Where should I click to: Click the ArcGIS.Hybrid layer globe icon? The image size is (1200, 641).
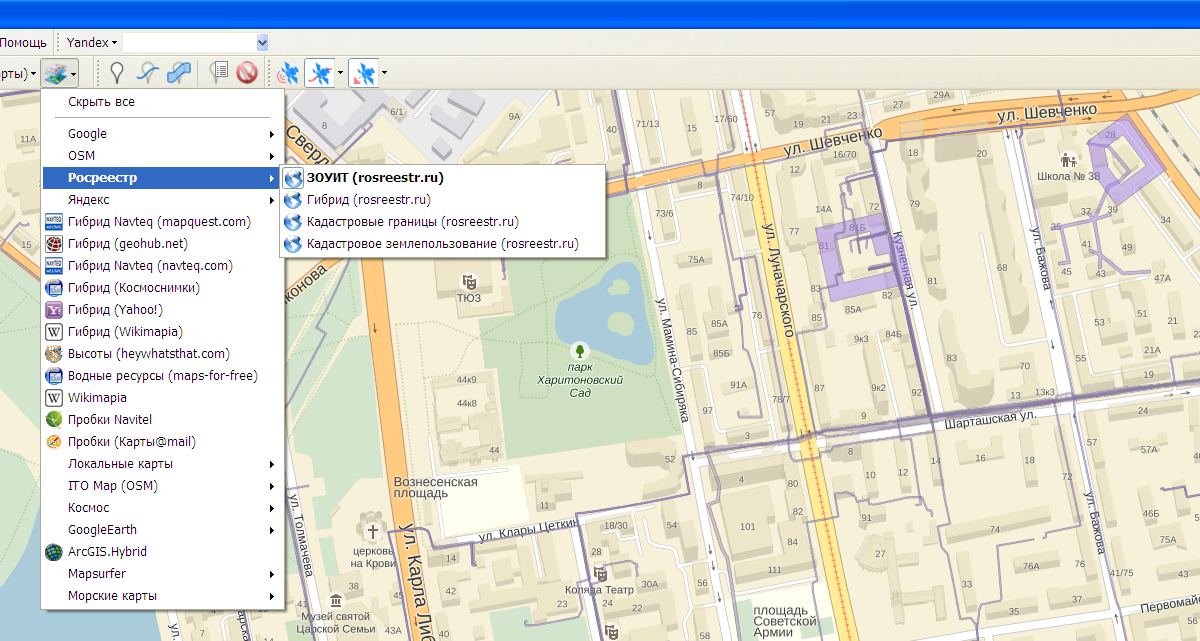pyautogui.click(x=54, y=552)
